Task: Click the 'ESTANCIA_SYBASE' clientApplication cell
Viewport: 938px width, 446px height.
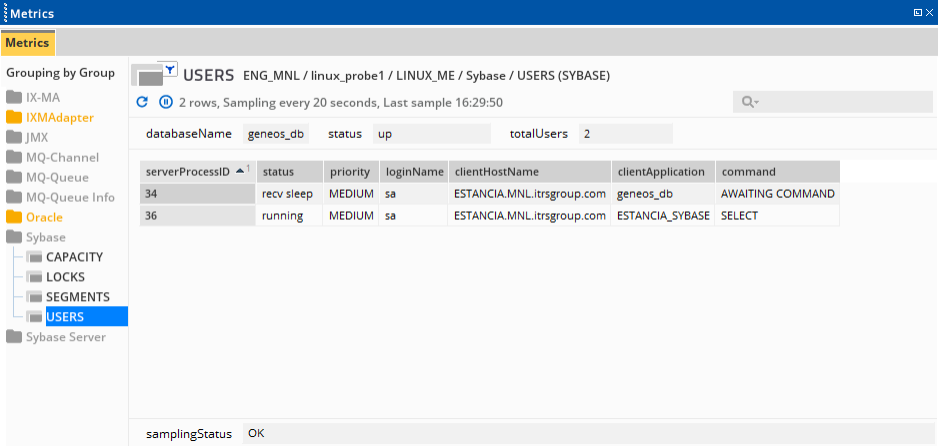Action: coord(663,216)
